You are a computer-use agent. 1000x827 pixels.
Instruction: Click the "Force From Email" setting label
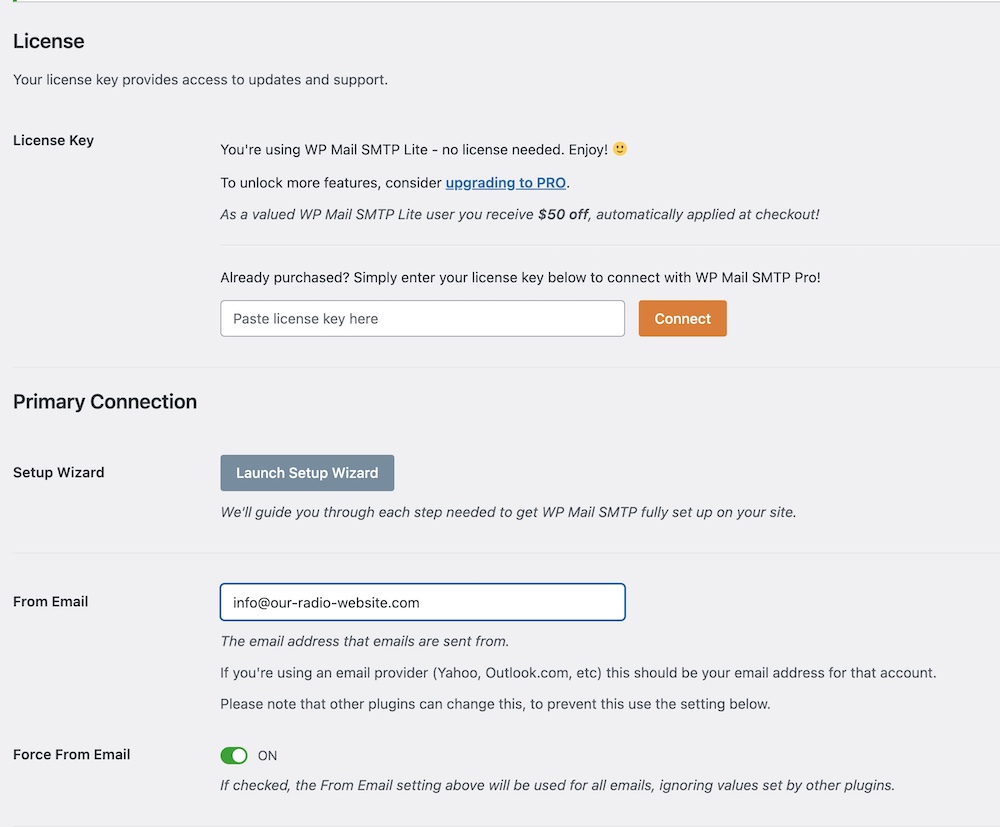[x=71, y=755]
